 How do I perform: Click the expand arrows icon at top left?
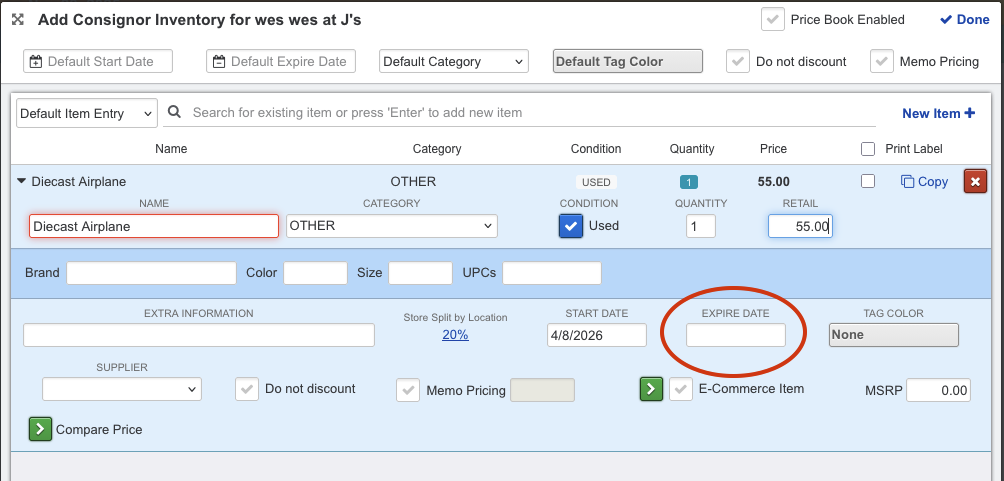pyautogui.click(x=18, y=20)
